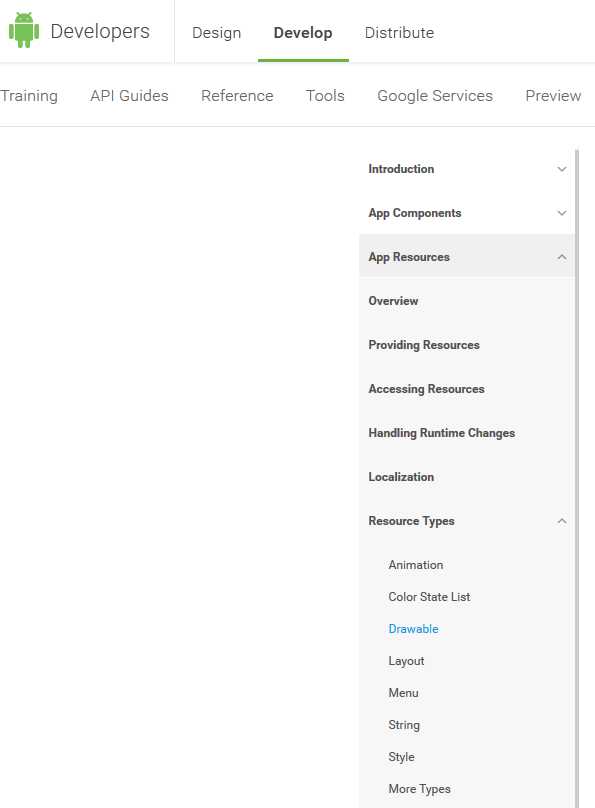Switch to the Design tab
The height and width of the screenshot is (808, 595).
tap(216, 32)
